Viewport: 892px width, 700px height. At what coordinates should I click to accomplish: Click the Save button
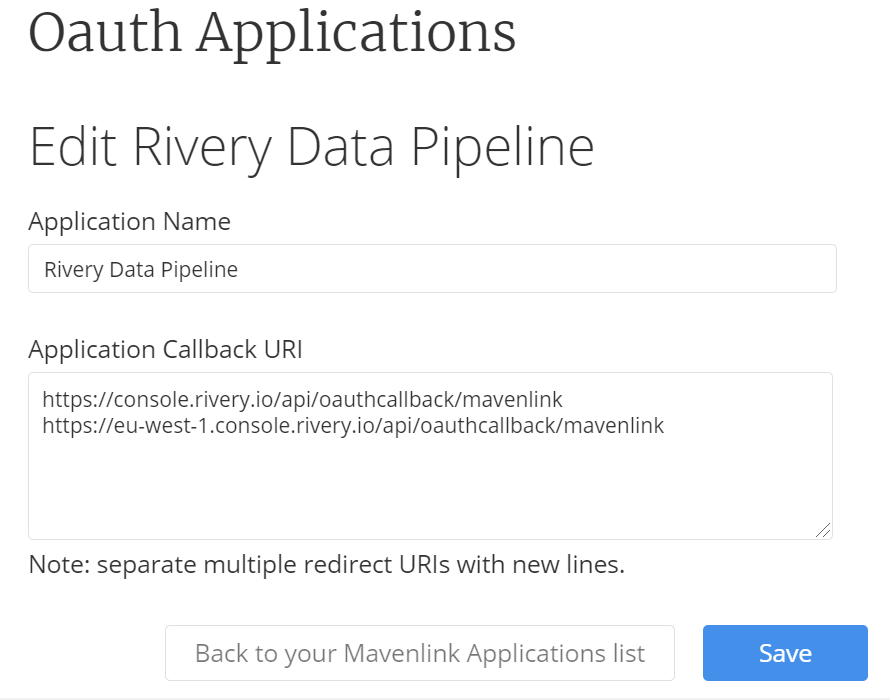click(785, 653)
